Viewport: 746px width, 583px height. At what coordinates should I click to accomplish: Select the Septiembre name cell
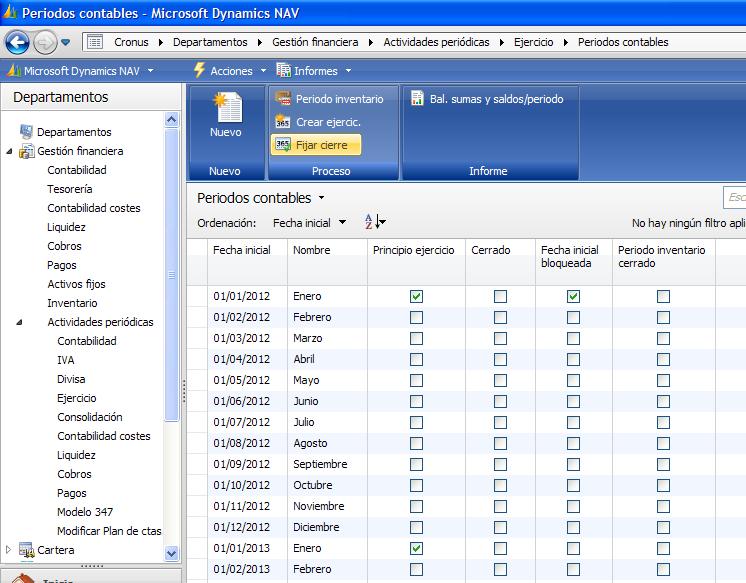pyautogui.click(x=327, y=464)
